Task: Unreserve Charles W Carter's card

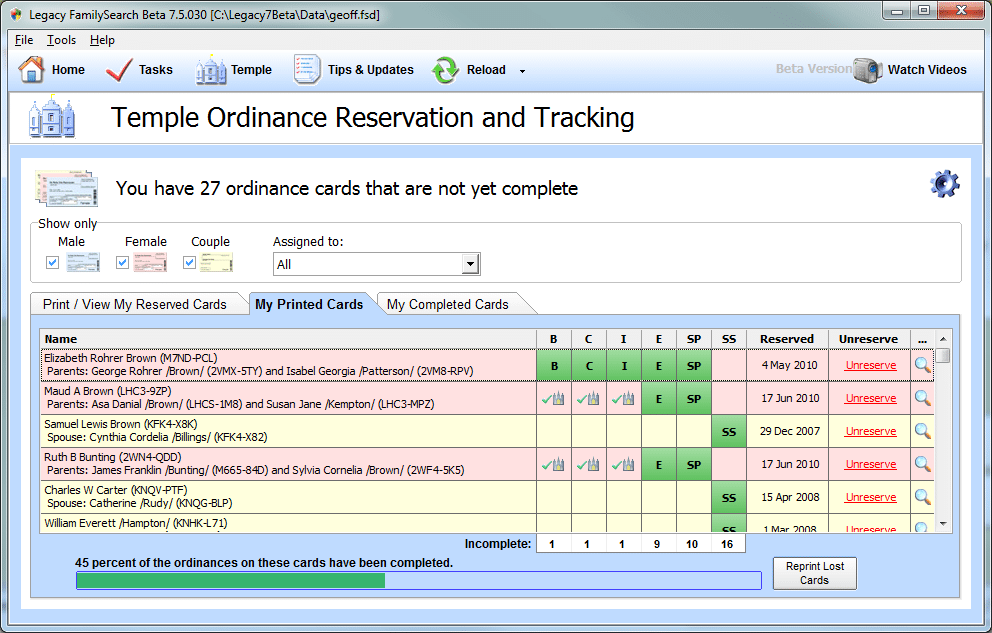Action: pos(871,496)
